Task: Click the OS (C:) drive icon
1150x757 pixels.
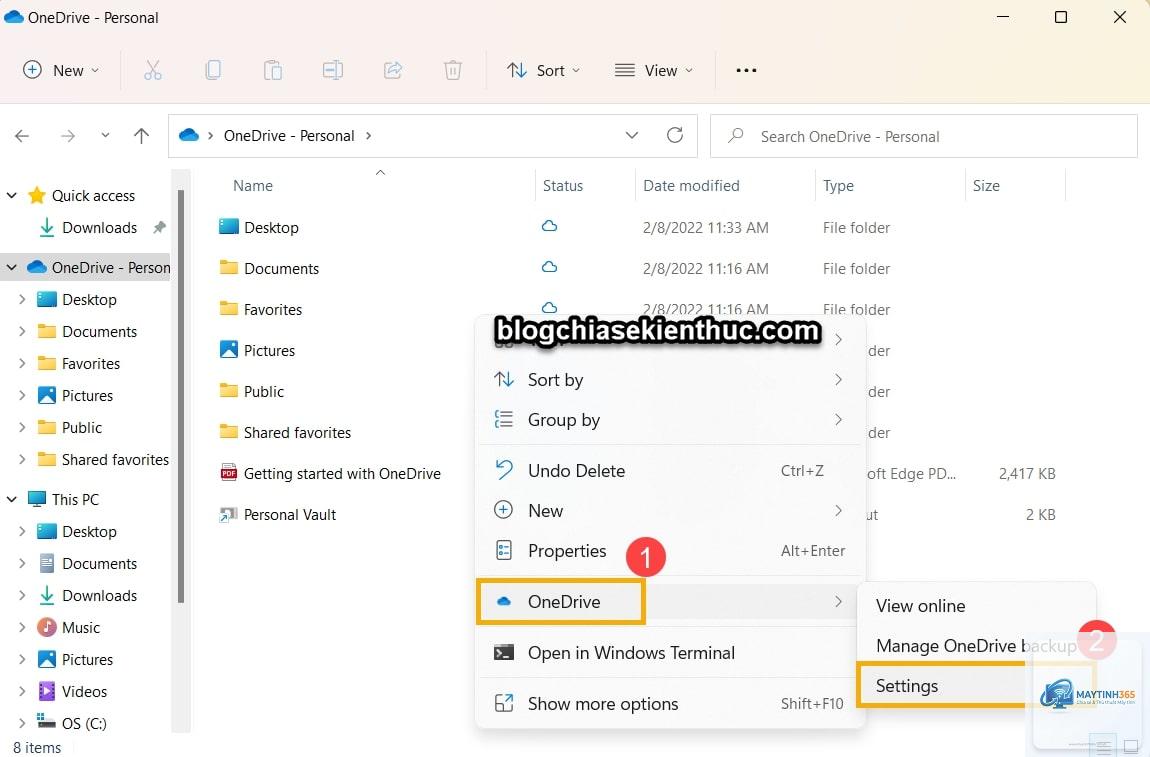Action: [46, 722]
